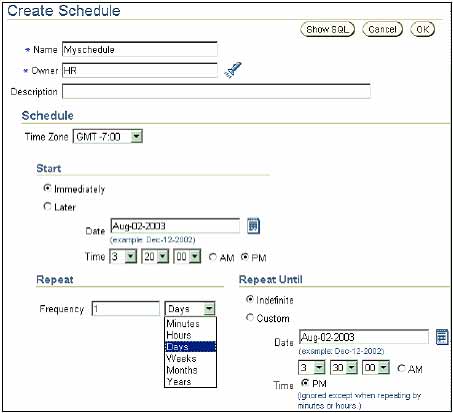The height and width of the screenshot is (413, 453).
Task: Choose Years from the frequency list
Action: pos(191,382)
